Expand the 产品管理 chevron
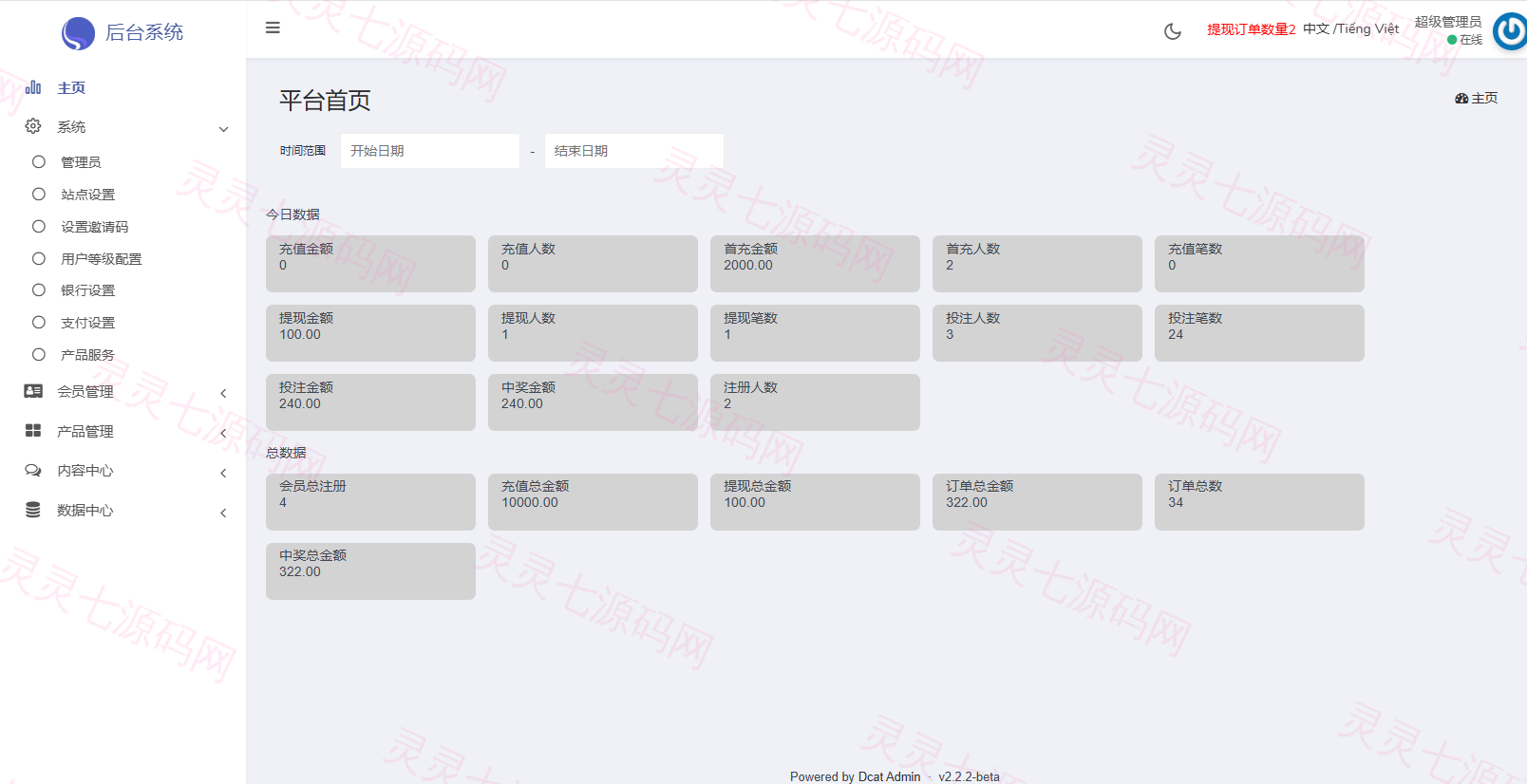This screenshot has height=784, width=1527. click(223, 433)
